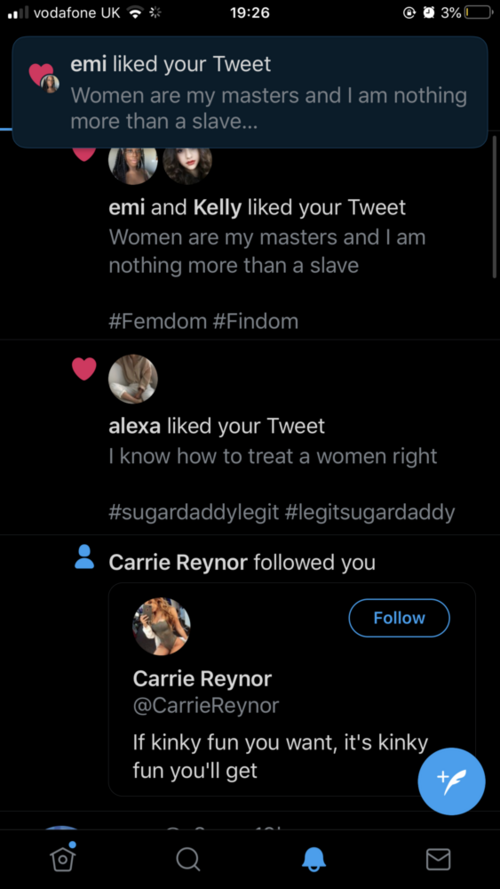Click the vertical scrollbar indicator
The height and width of the screenshot is (889, 500).
click(495, 207)
